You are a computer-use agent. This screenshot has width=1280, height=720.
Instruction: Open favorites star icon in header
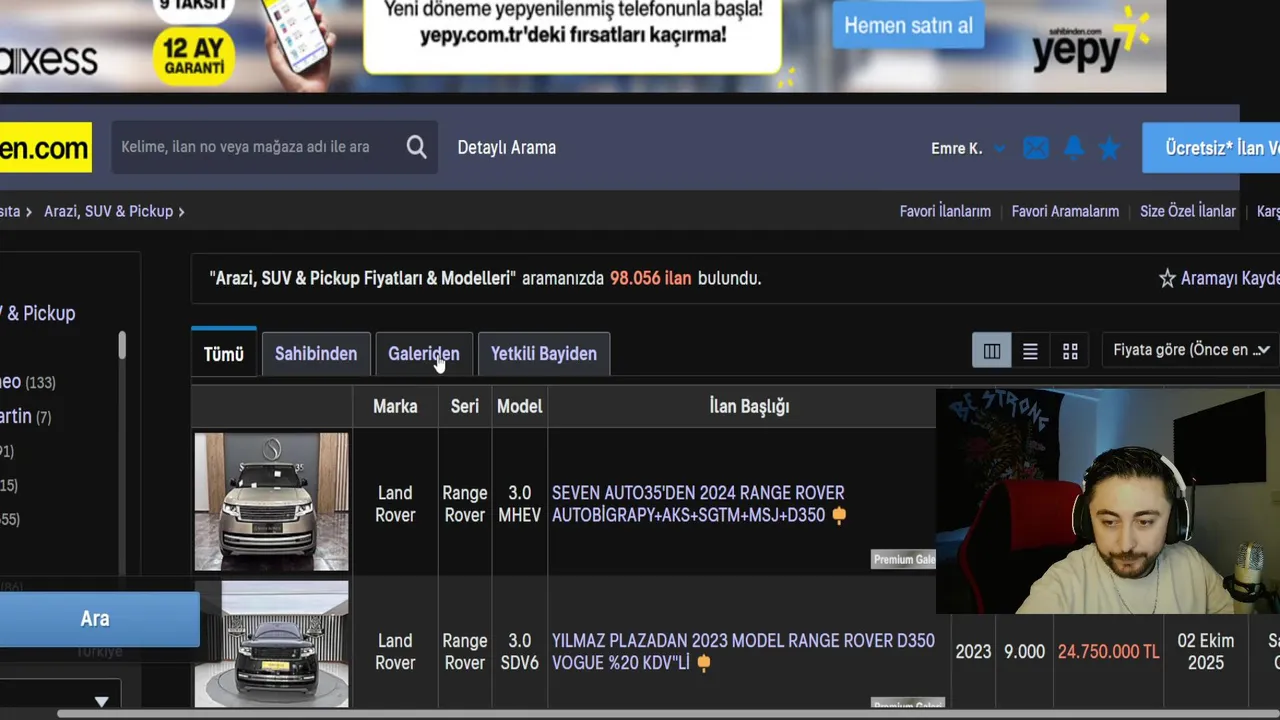click(1109, 148)
